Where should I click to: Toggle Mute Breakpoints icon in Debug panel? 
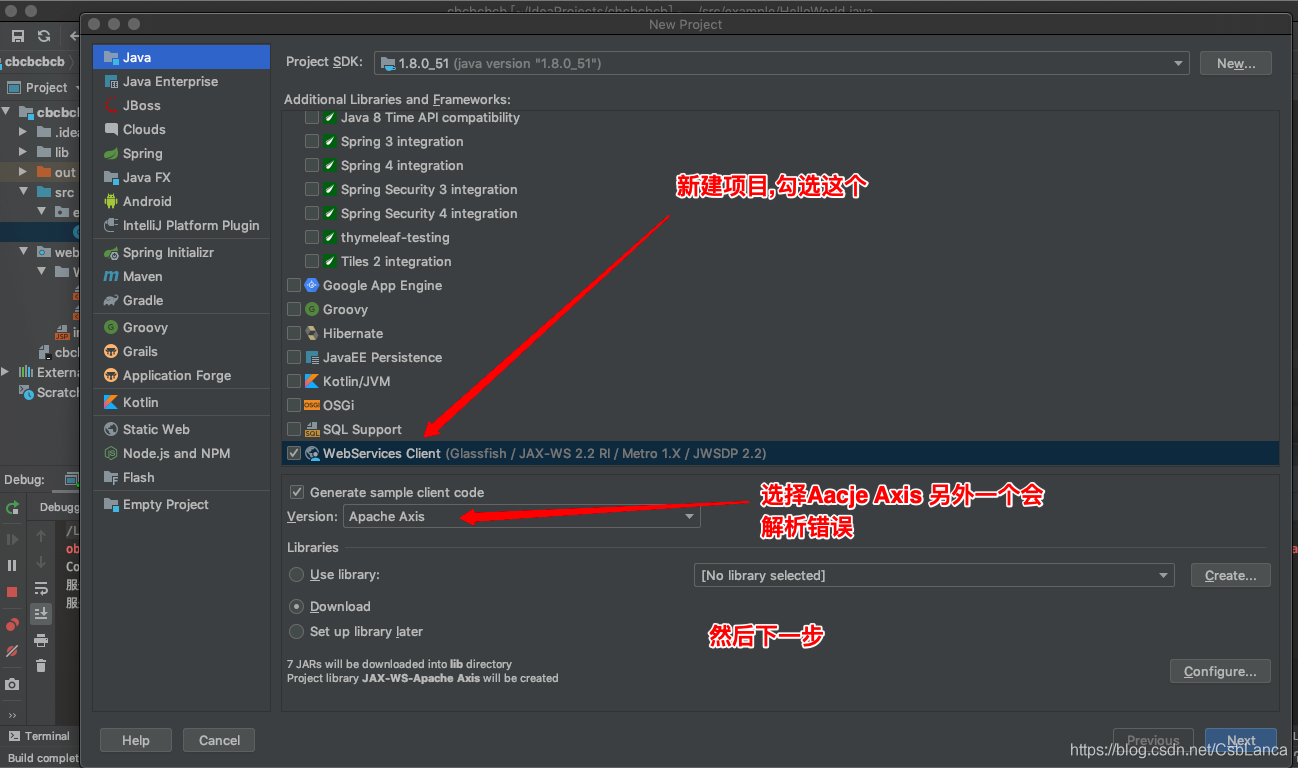[12, 651]
